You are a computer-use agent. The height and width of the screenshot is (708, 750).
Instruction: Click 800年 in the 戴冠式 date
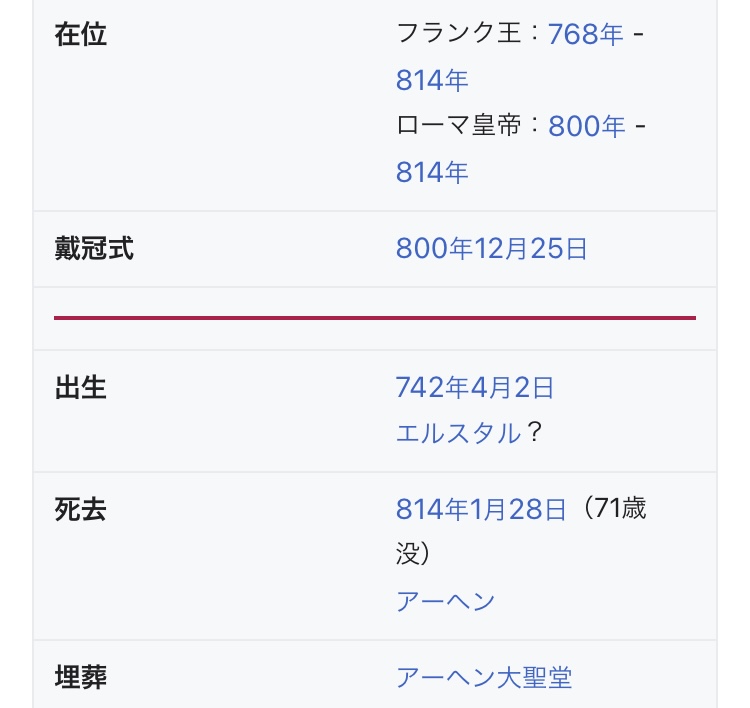434,248
